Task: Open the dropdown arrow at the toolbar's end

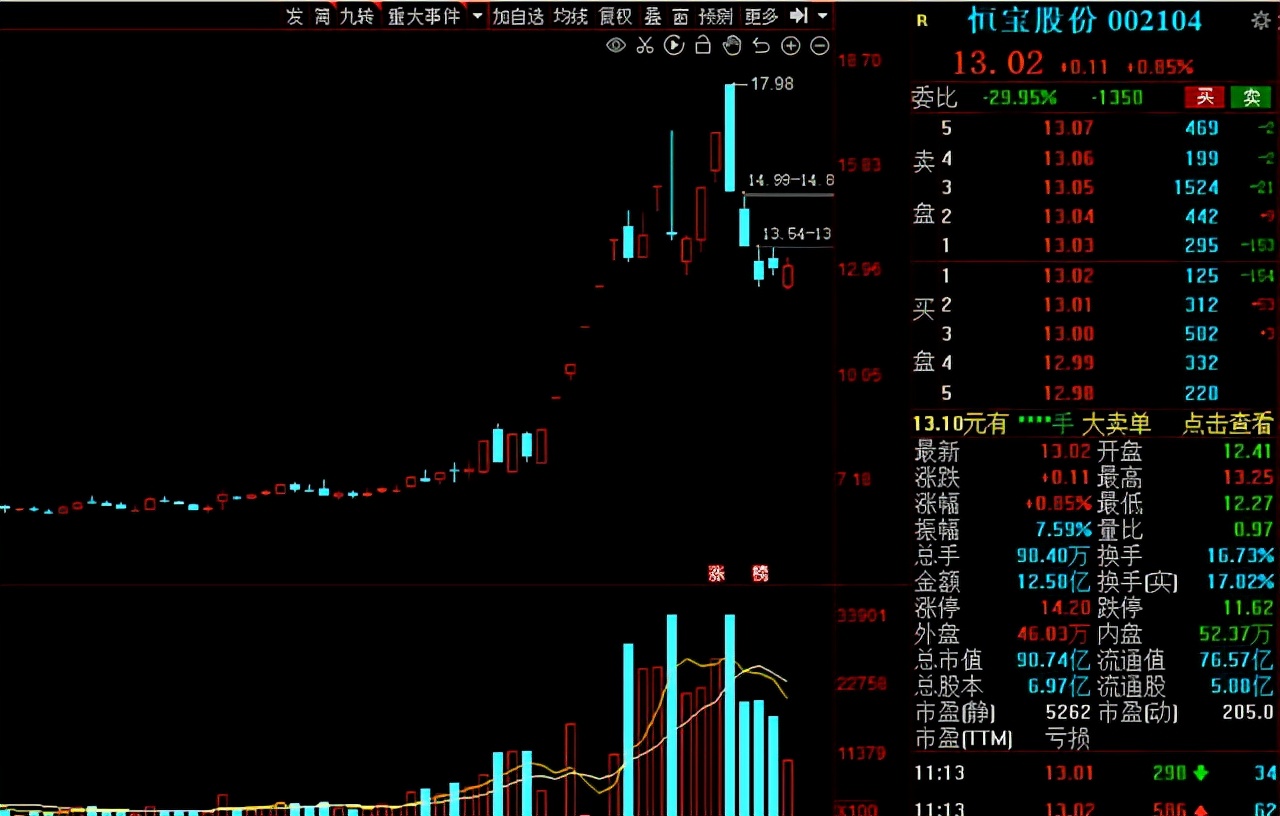Action: pos(823,16)
